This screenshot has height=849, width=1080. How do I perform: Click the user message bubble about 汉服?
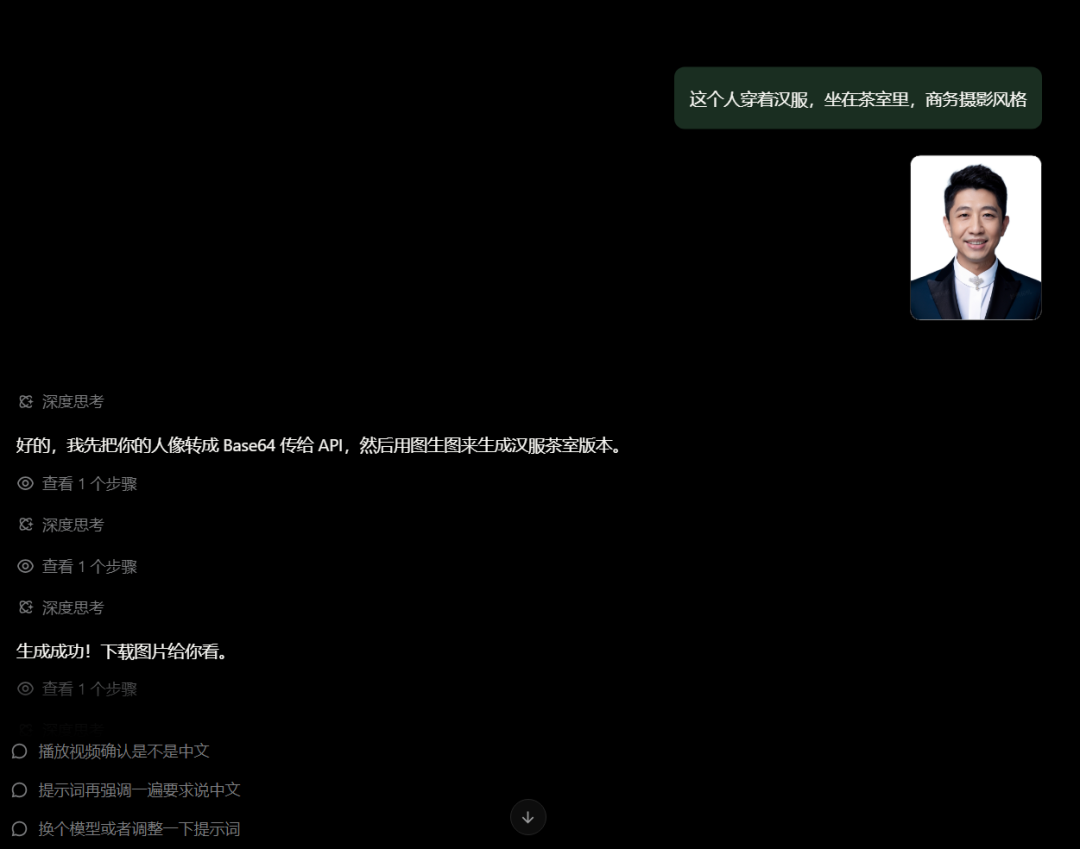pos(858,98)
